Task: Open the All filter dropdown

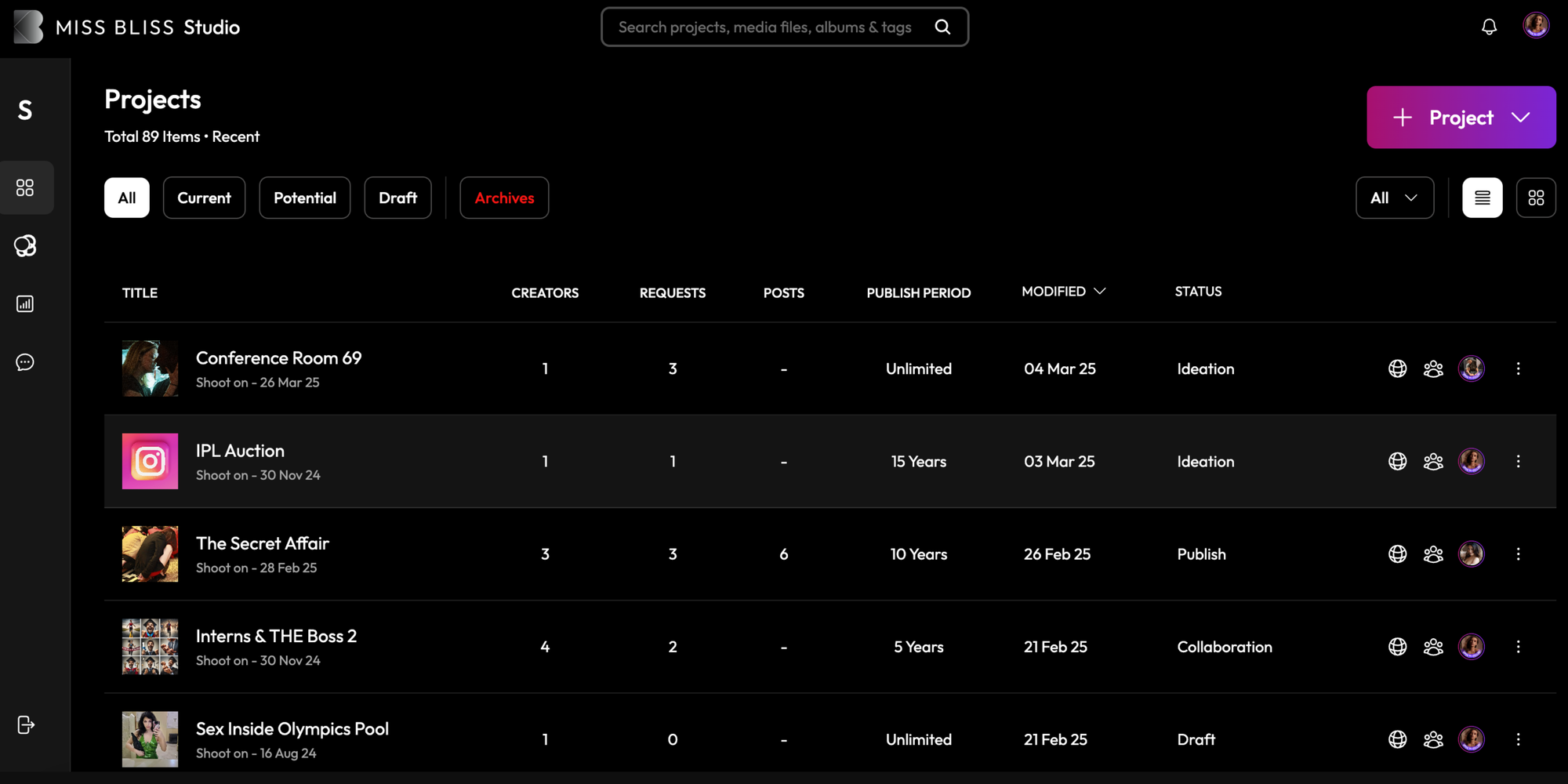Action: click(1394, 198)
